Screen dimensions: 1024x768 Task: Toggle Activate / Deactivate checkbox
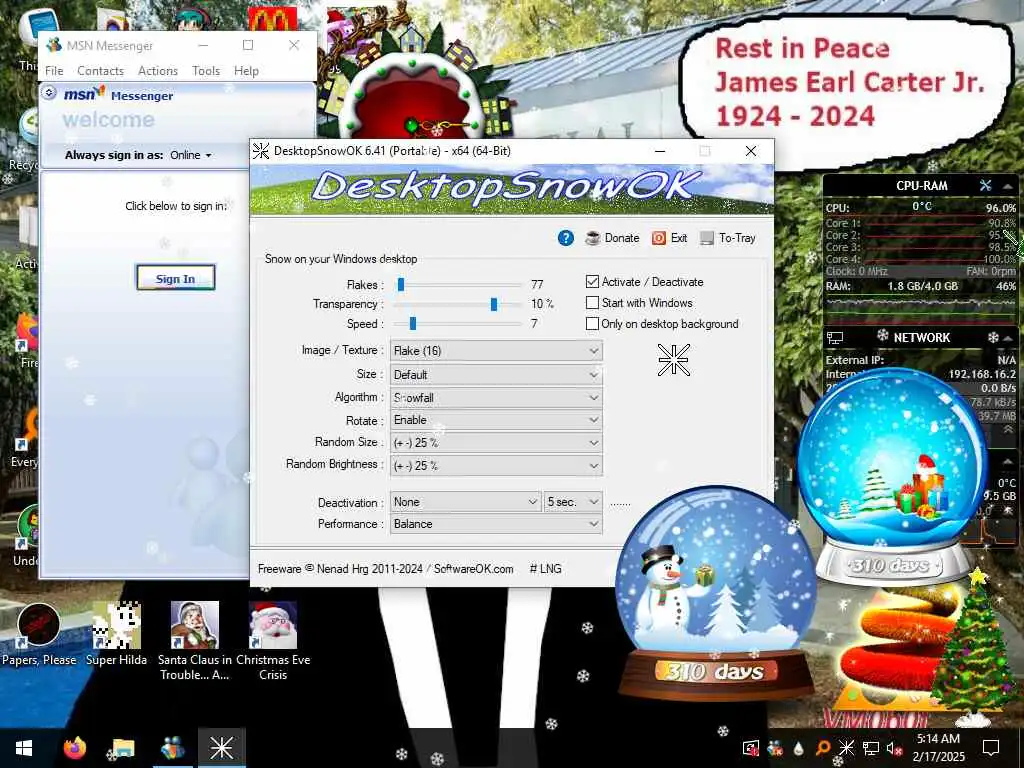592,282
